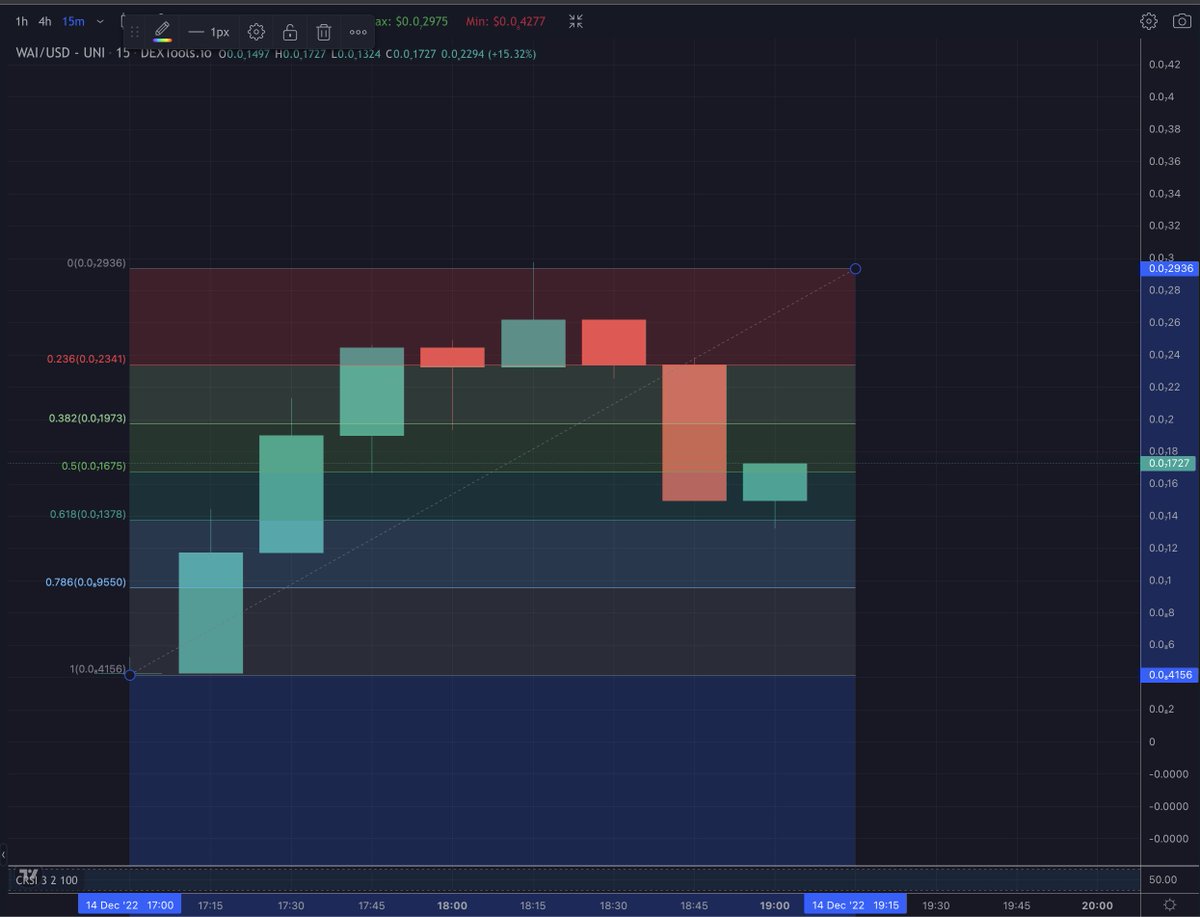Screen dimensions: 1200x917
Task: Grab the drawing toolbar drag handle
Action: tap(135, 32)
